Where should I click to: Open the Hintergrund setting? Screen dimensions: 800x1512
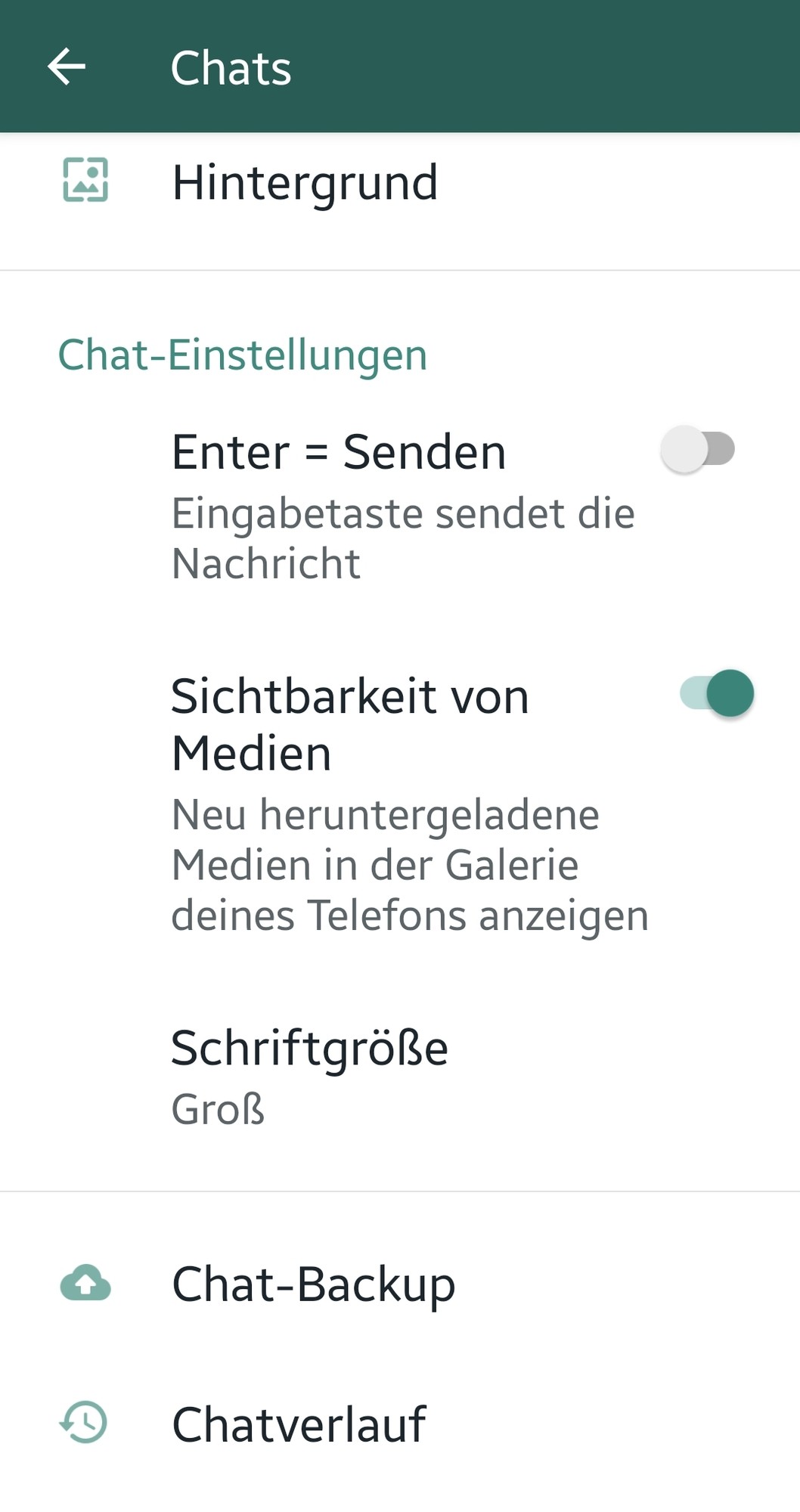click(400, 181)
